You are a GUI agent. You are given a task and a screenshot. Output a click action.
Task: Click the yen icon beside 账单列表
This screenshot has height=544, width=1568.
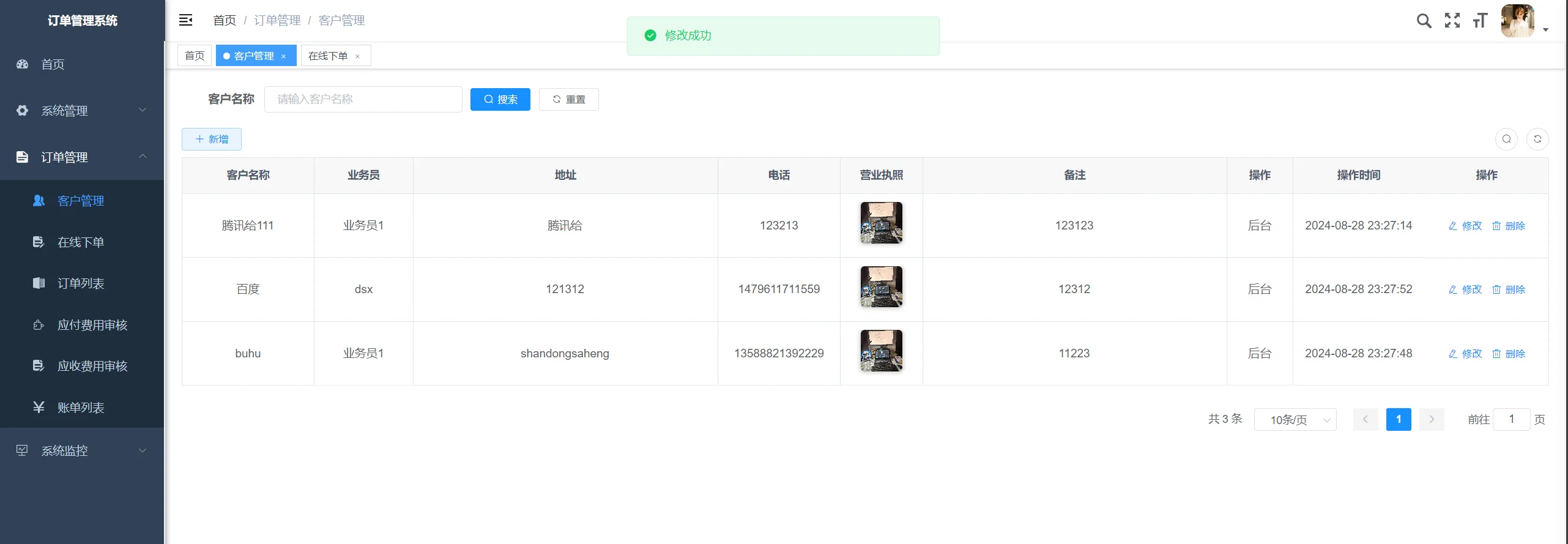pyautogui.click(x=39, y=407)
